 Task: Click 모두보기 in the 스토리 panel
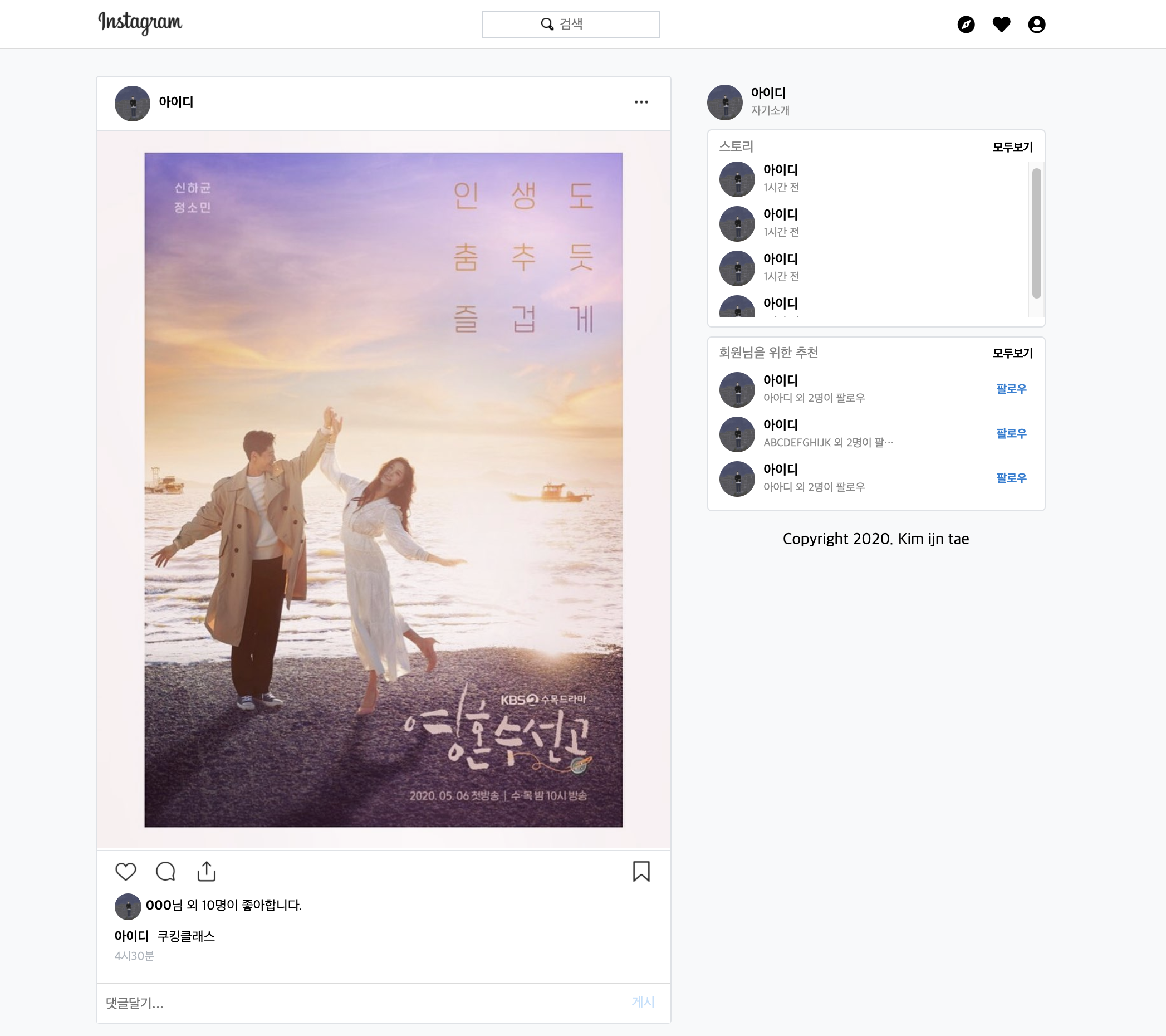coord(1012,147)
